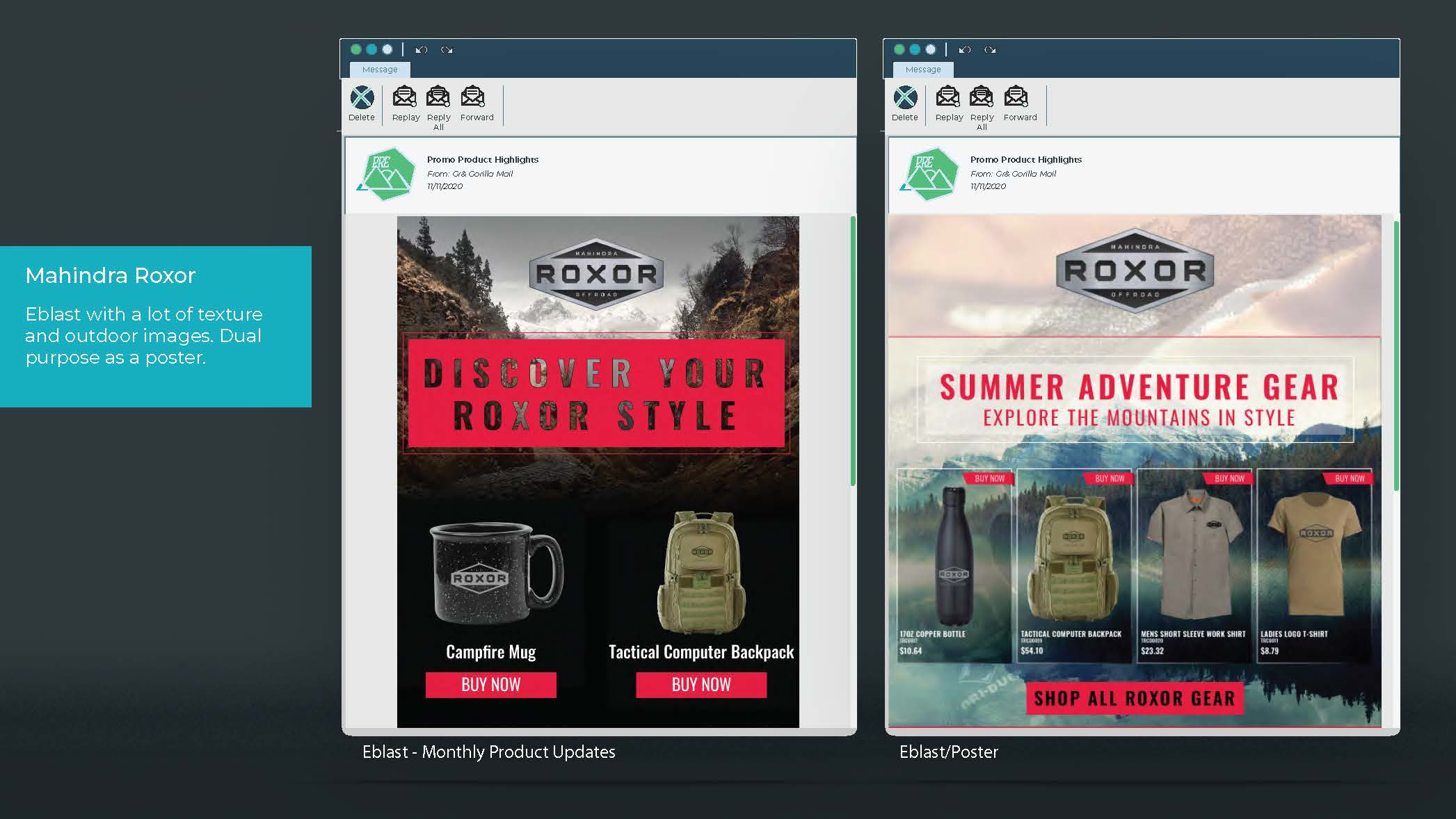Viewport: 1456px width, 819px height.
Task: Click the Campfire Mug product image
Action: [x=497, y=574]
